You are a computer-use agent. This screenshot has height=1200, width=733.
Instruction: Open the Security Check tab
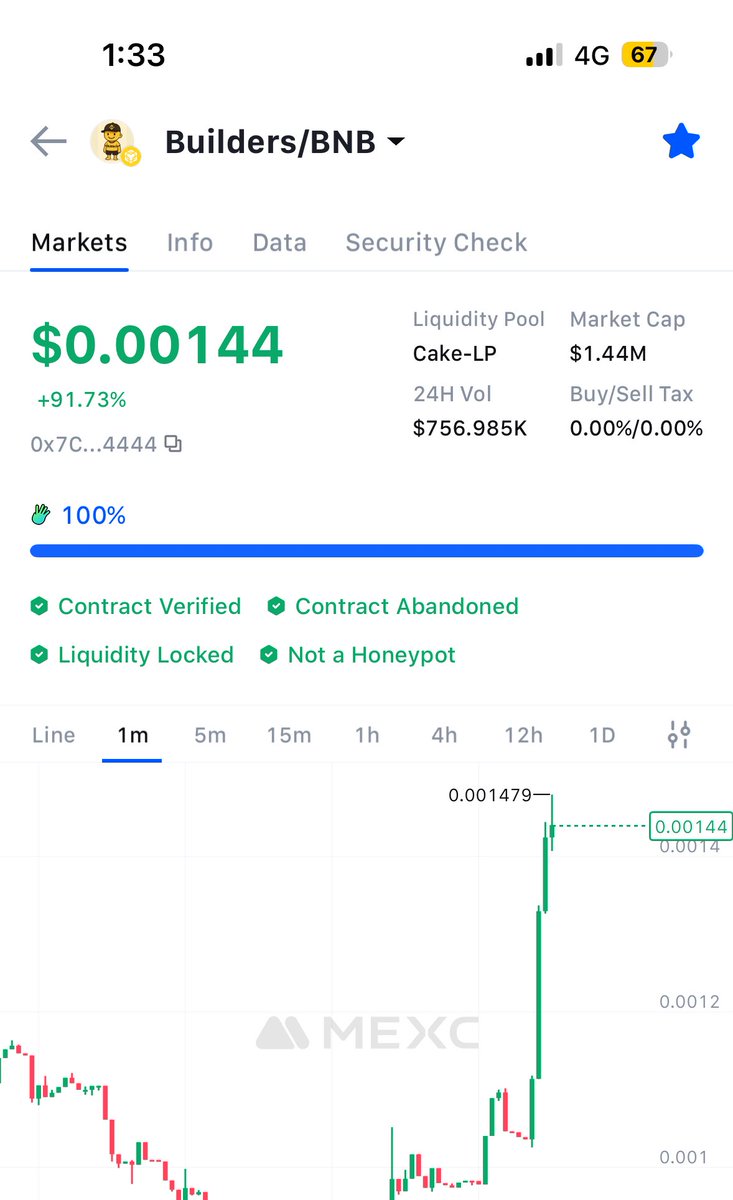pyautogui.click(x=436, y=242)
